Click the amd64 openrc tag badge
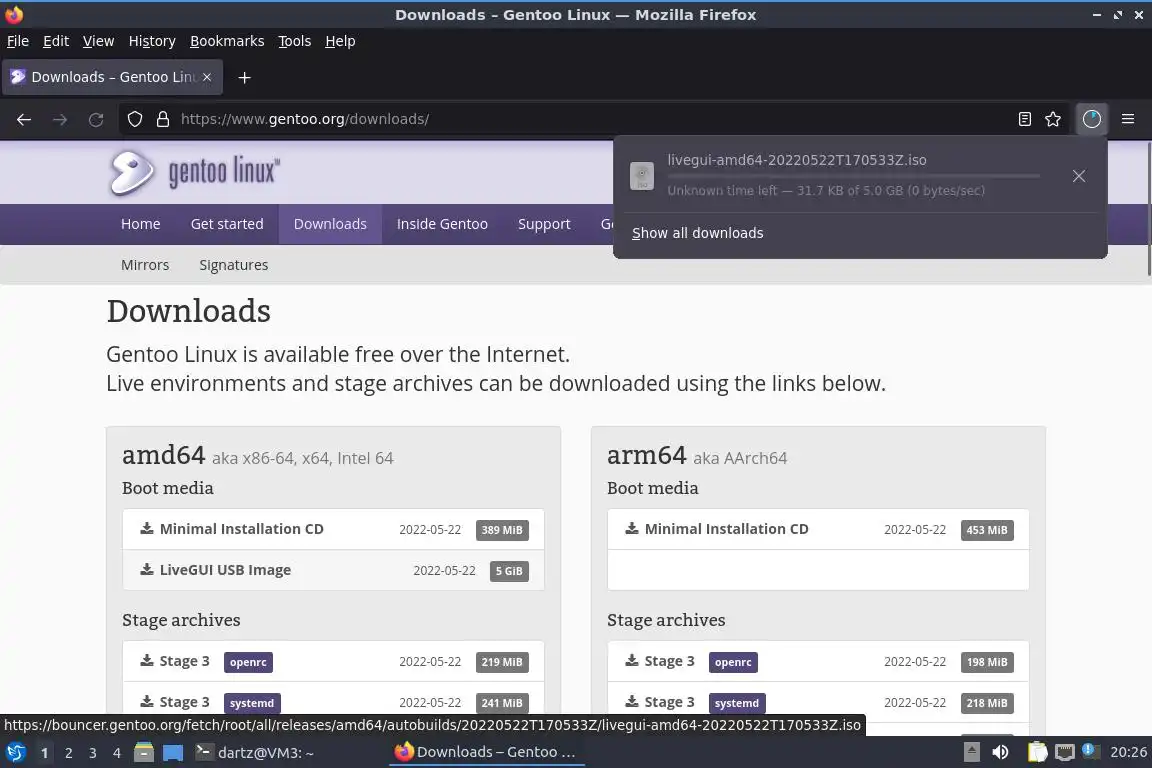This screenshot has width=1152, height=768. coord(248,662)
